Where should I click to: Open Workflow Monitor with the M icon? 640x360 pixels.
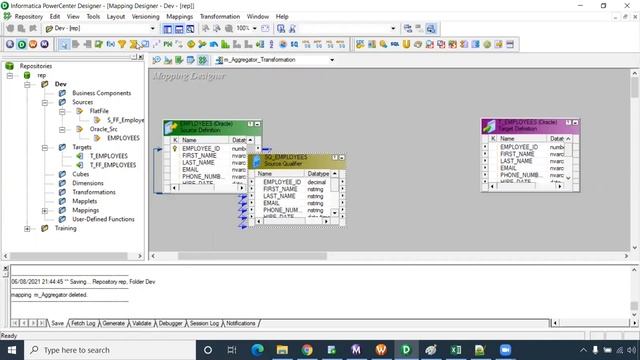pos(44,44)
